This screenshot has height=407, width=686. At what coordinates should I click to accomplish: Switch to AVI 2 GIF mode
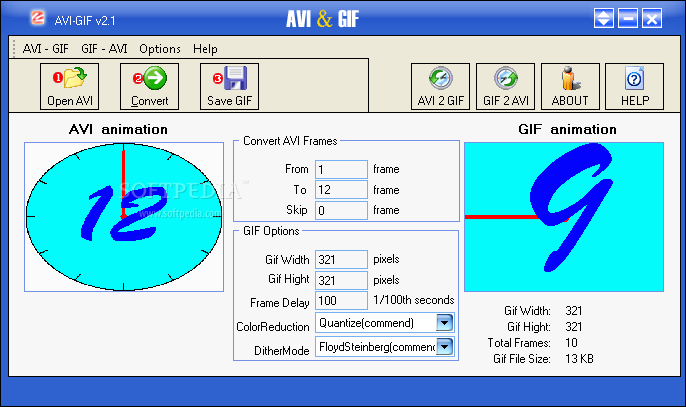pyautogui.click(x=441, y=86)
